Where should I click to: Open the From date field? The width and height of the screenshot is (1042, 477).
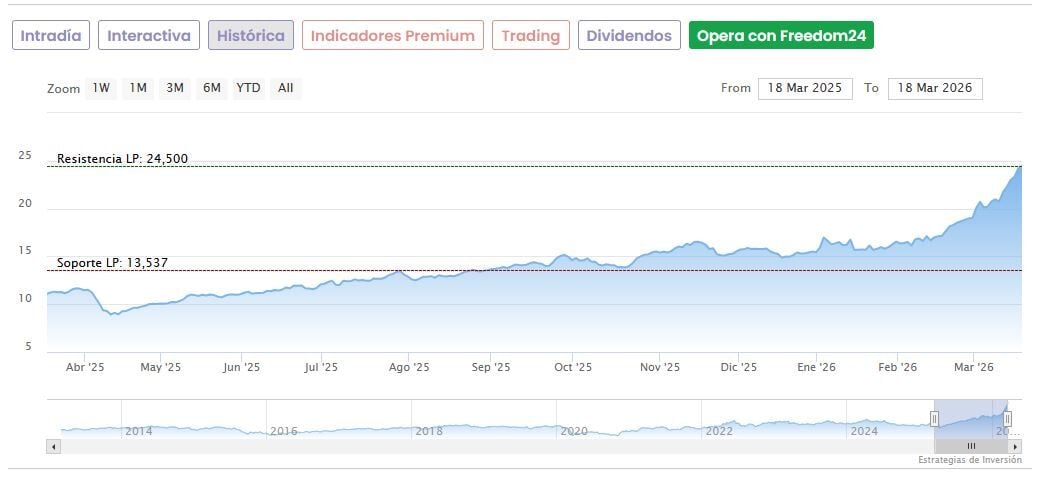[x=805, y=88]
